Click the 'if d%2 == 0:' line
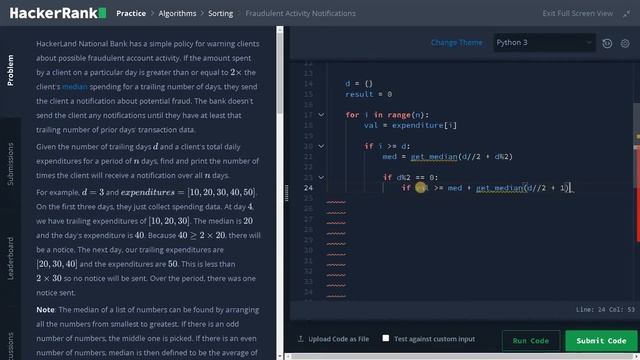Image resolution: width=640 pixels, height=360 pixels. pos(410,178)
